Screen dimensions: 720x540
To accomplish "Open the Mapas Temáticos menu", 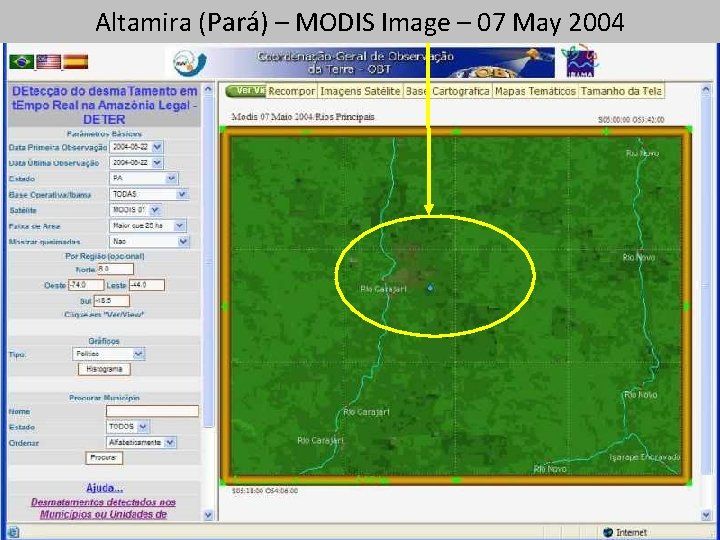I will 535,91.
